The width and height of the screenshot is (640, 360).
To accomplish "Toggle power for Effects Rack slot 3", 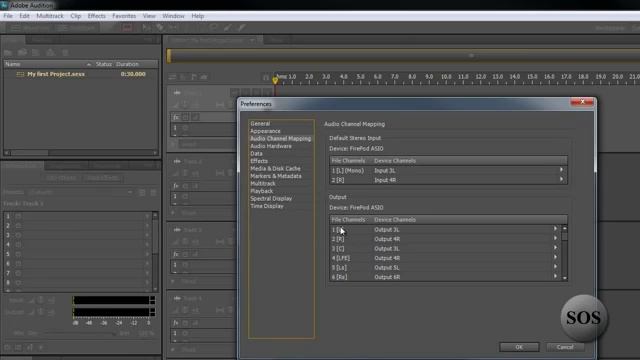I will click(18, 235).
